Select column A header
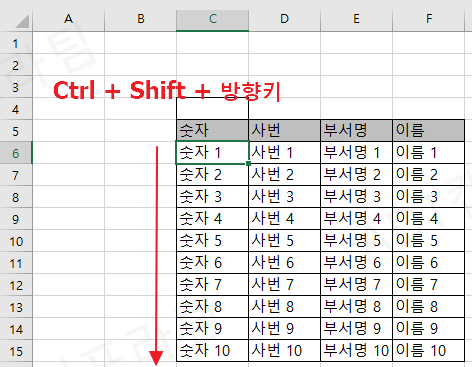 (x=68, y=19)
